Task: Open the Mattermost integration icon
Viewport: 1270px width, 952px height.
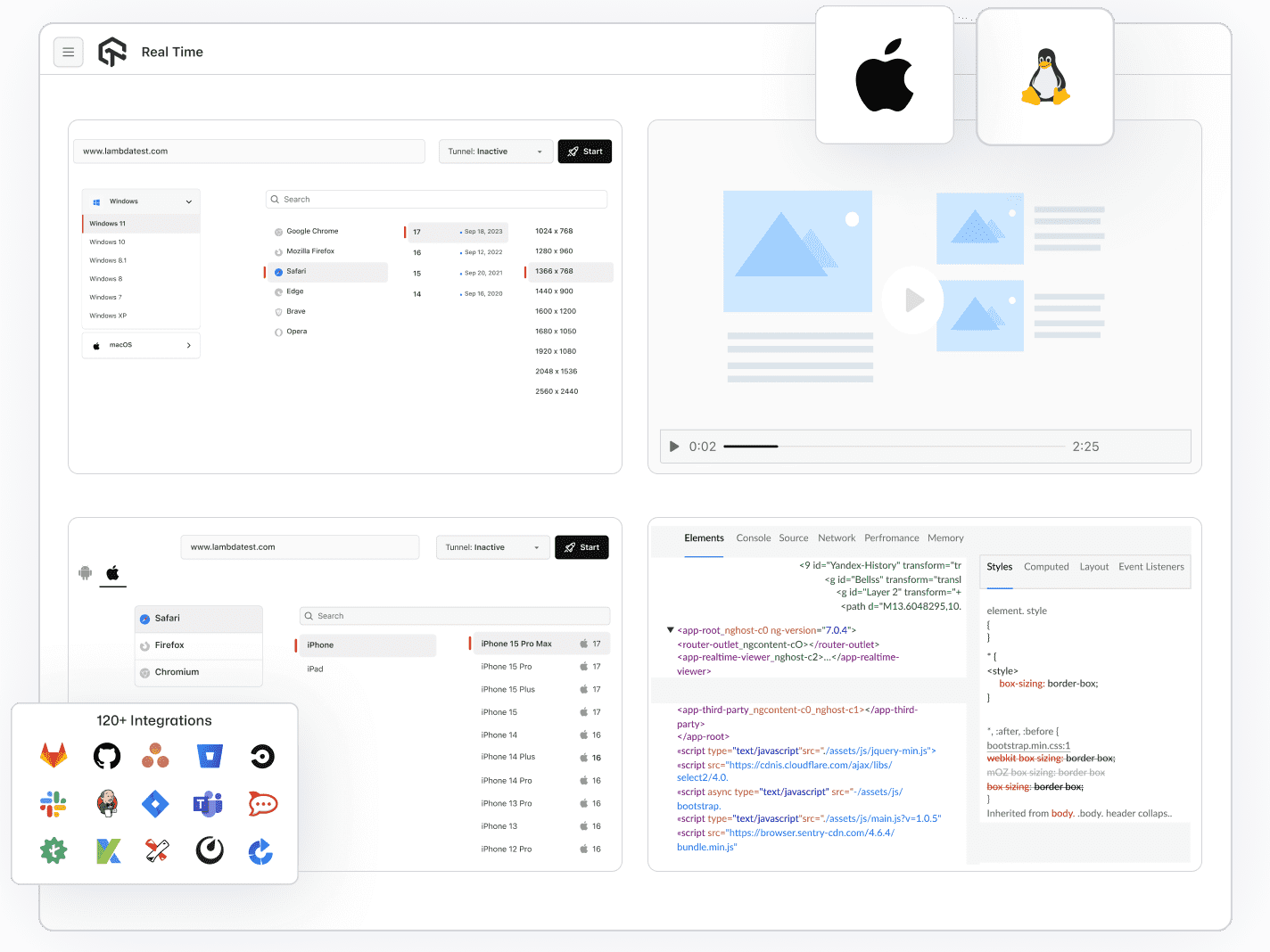Action: click(x=210, y=850)
